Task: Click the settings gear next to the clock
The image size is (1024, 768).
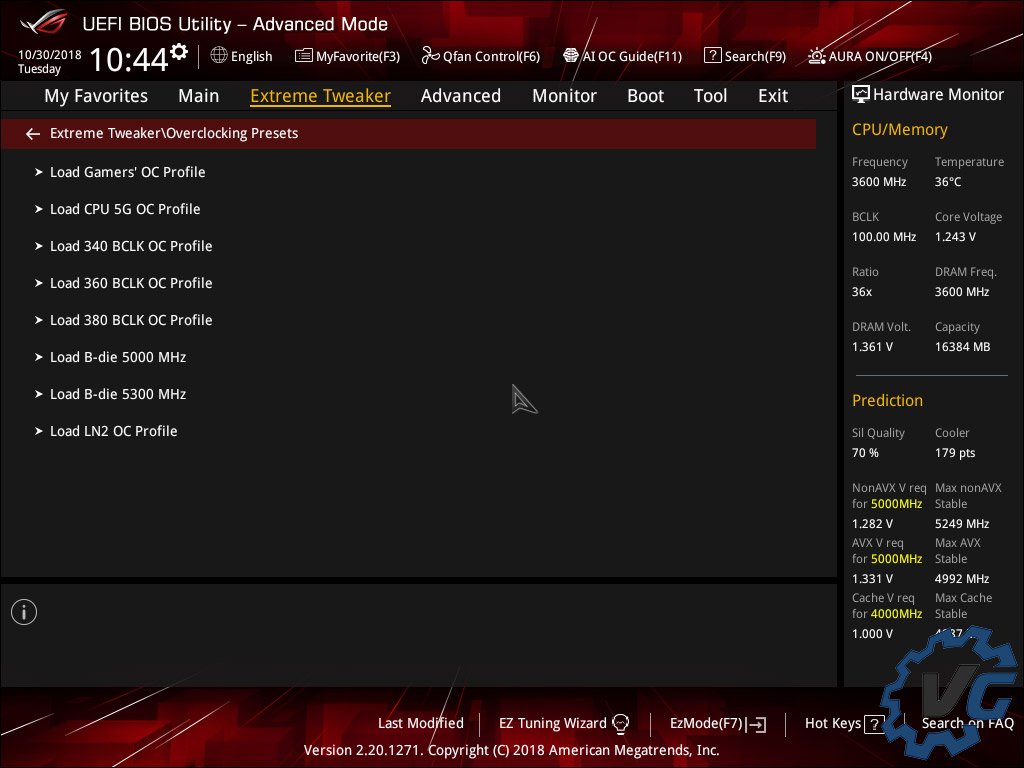Action: [179, 51]
